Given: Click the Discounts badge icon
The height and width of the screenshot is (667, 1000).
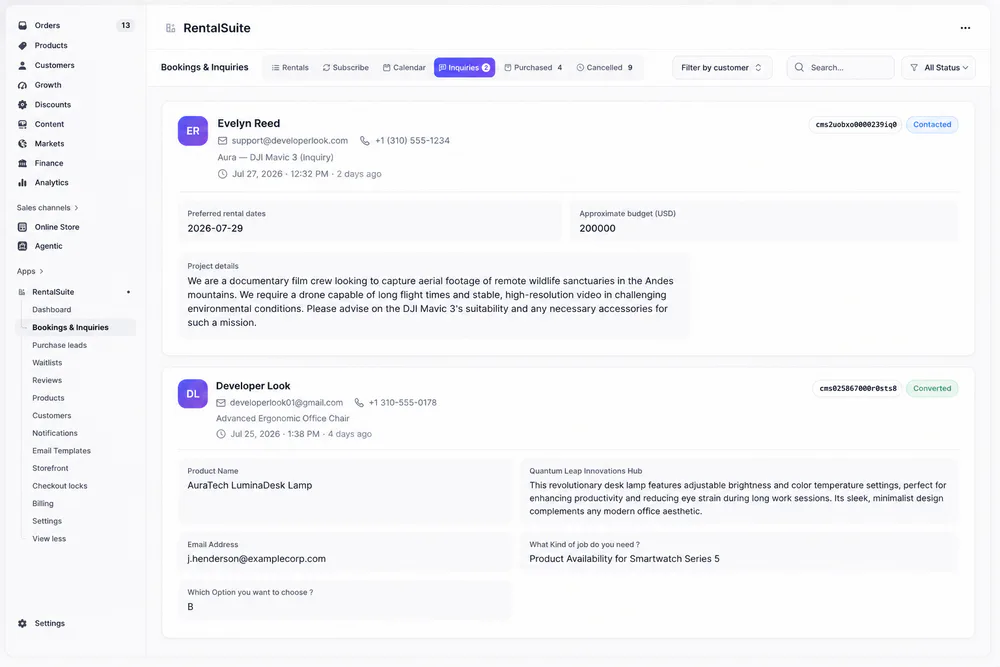Looking at the screenshot, I should pyautogui.click(x=22, y=105).
